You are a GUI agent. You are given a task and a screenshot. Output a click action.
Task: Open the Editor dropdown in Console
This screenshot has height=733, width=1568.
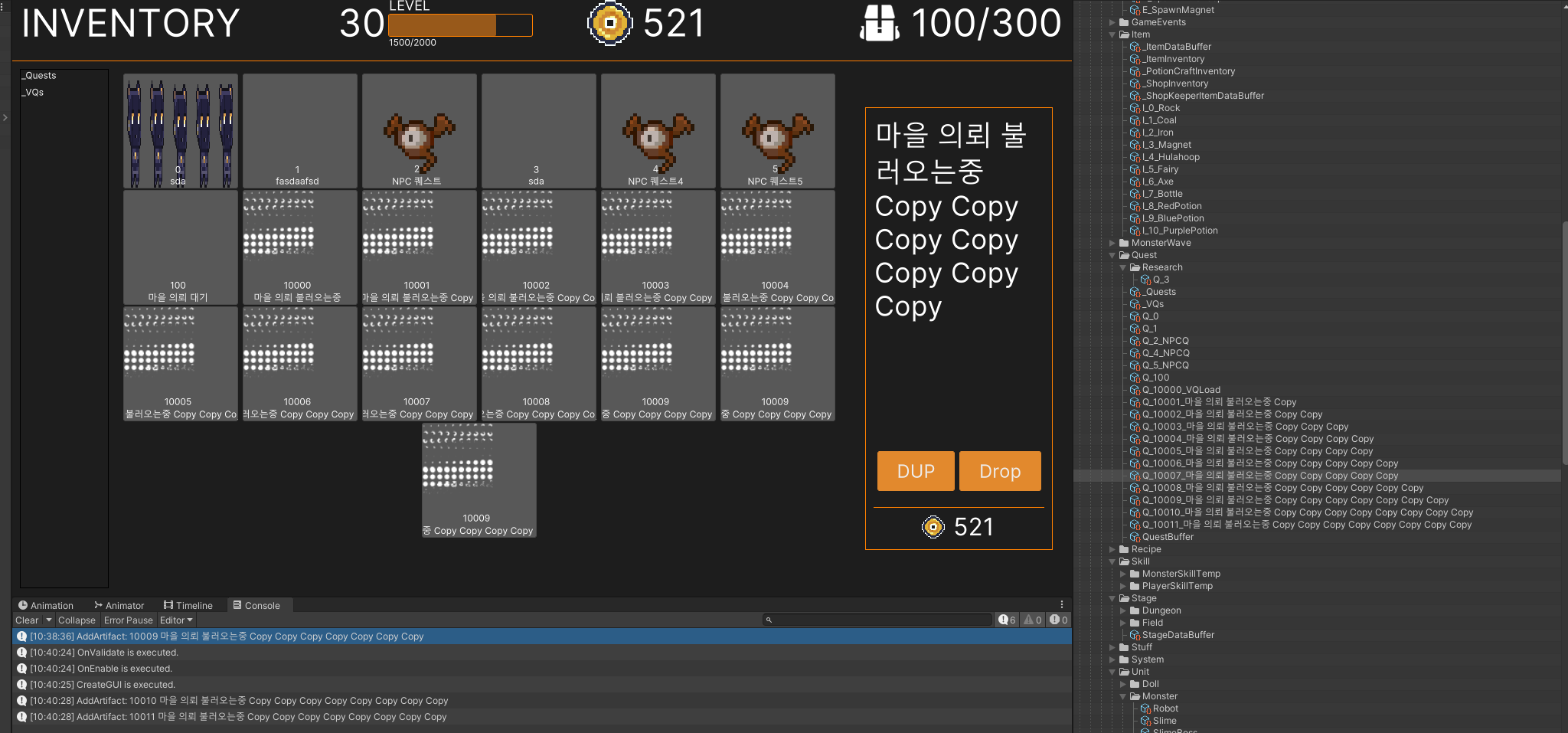coord(176,620)
